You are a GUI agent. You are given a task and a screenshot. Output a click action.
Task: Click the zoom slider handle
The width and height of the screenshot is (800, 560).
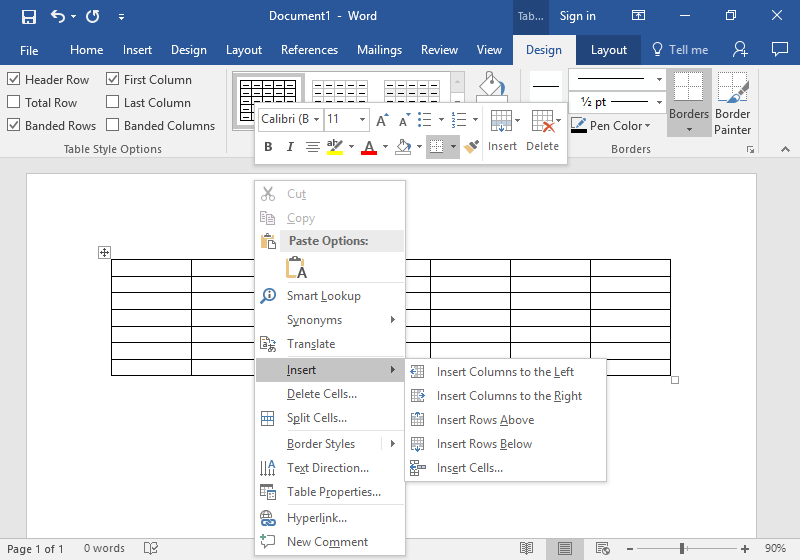pyautogui.click(x=682, y=549)
